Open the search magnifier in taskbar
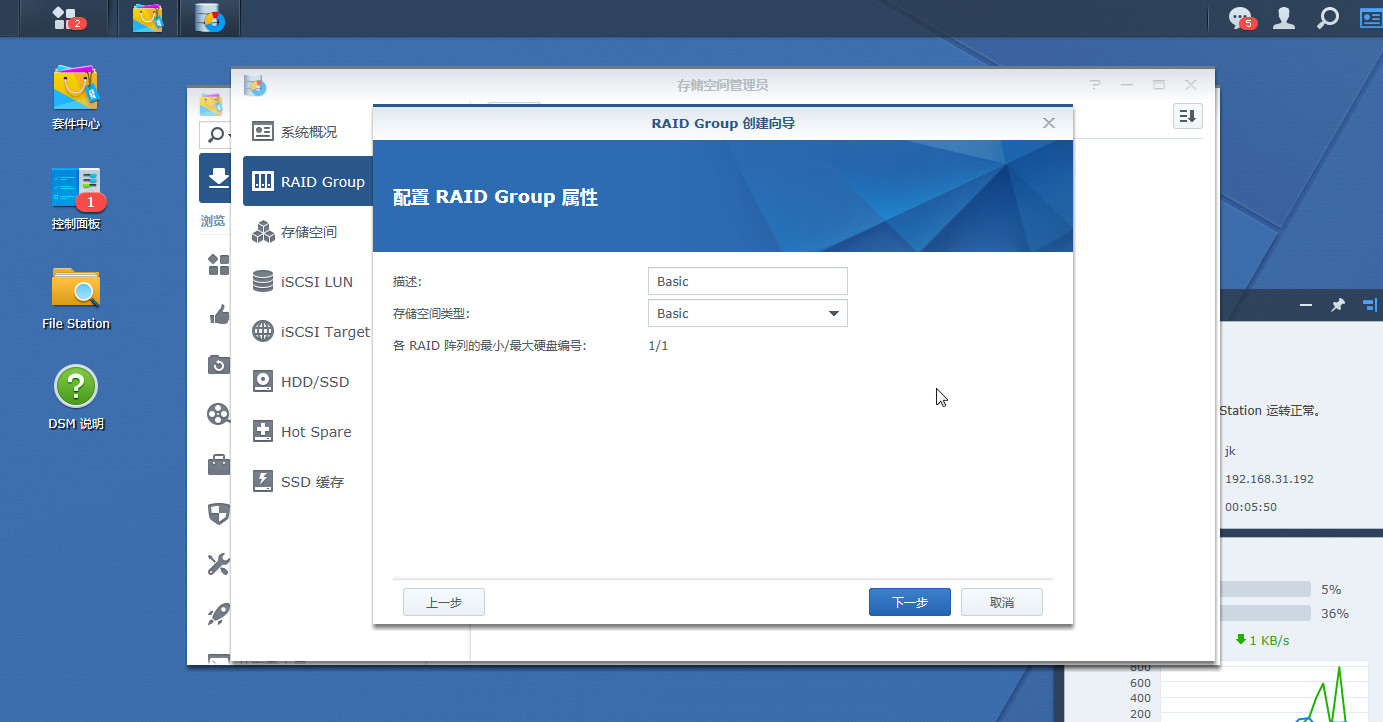The image size is (1383, 722). [1327, 18]
